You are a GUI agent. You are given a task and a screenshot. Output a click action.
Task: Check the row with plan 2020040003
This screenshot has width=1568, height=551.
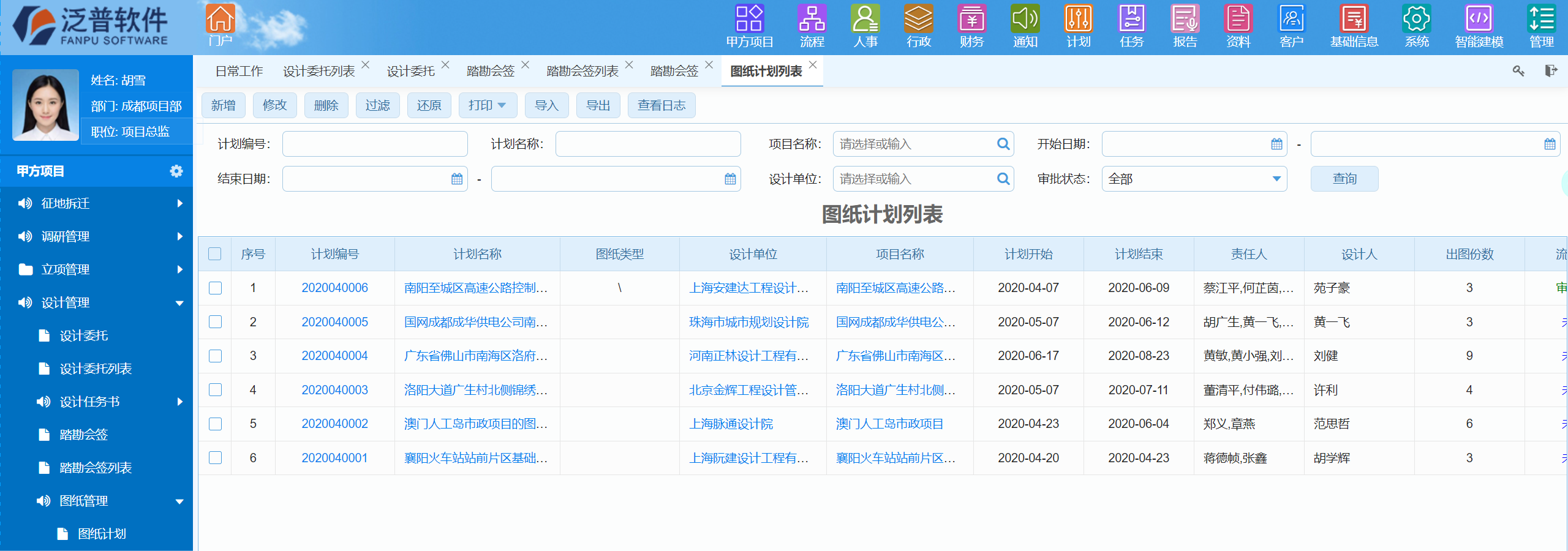(x=215, y=390)
